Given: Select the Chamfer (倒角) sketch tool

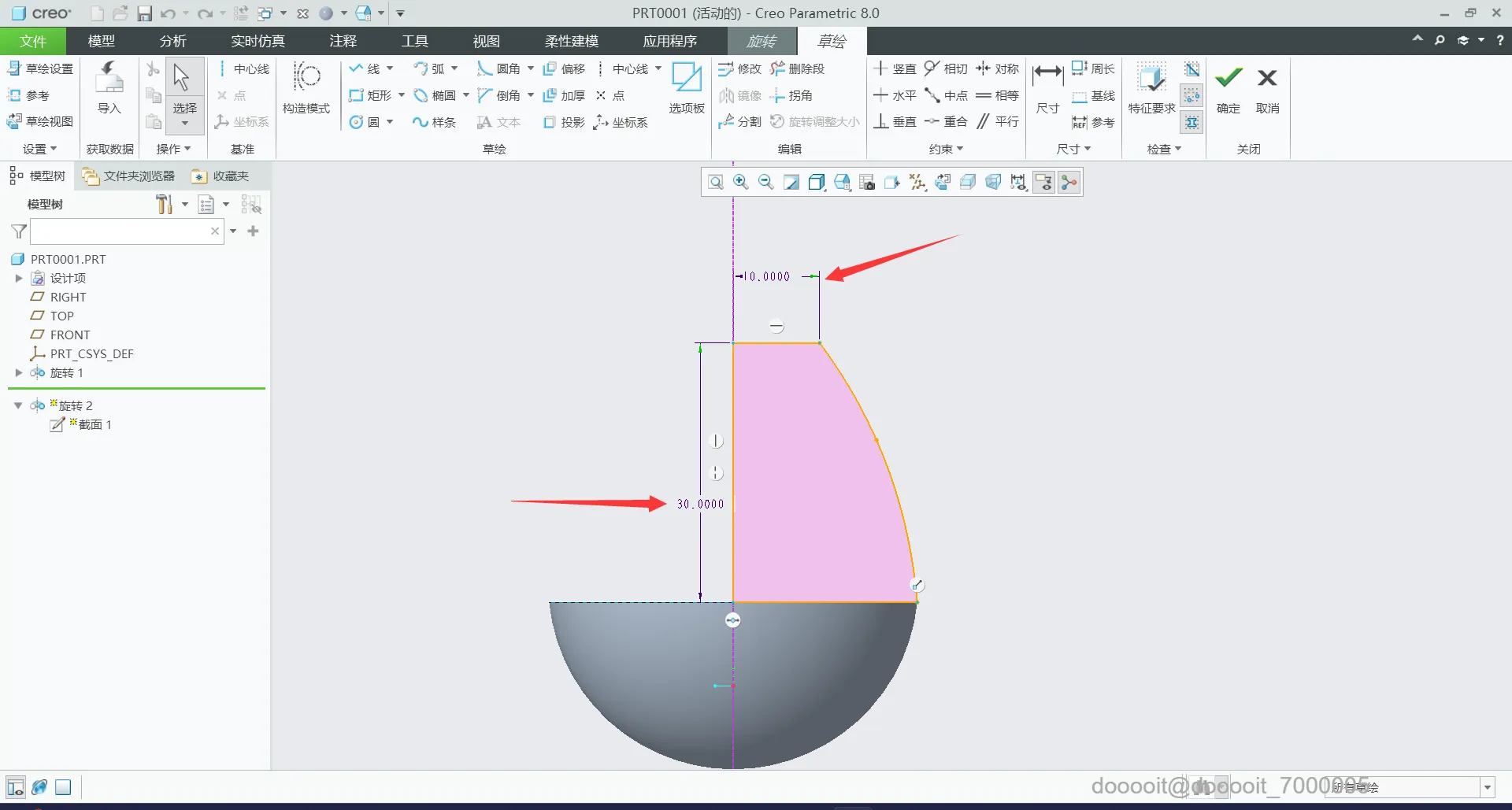Looking at the screenshot, I should 499,96.
